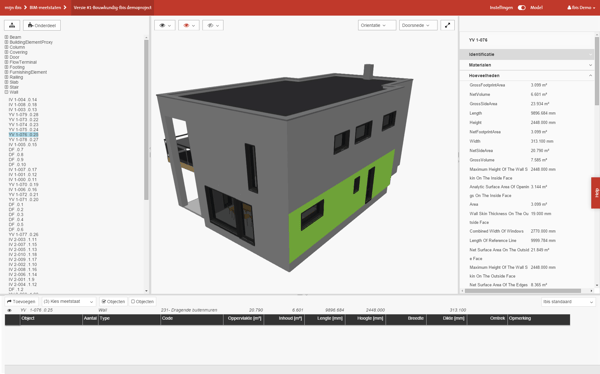Open the Ibis Demo user menu

tap(581, 7)
